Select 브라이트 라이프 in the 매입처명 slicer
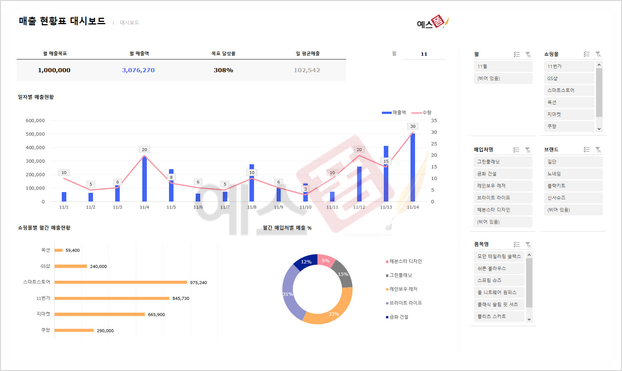This screenshot has height=371, width=622. tap(503, 198)
